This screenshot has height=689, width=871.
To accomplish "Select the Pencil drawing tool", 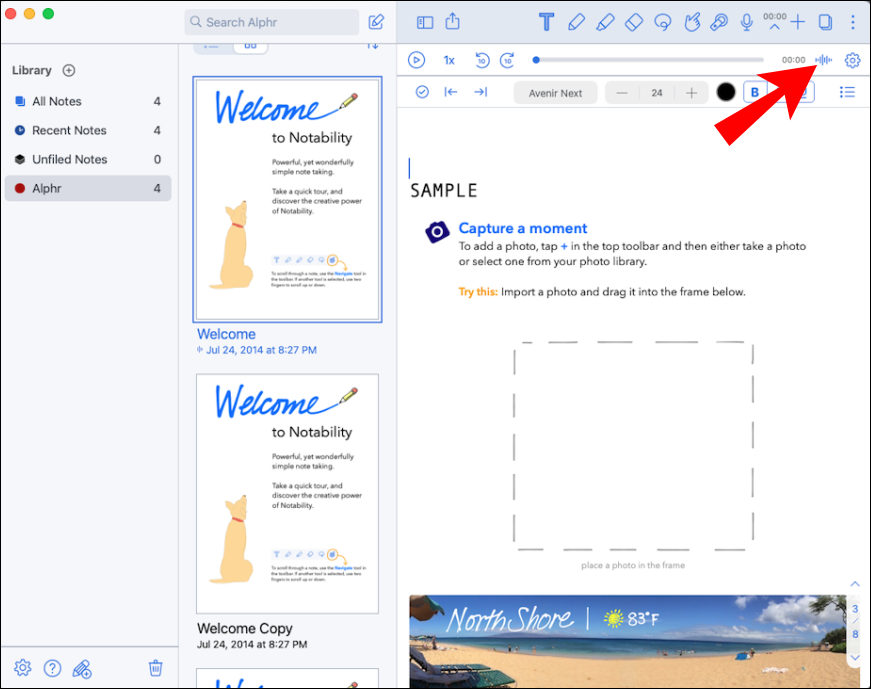I will pyautogui.click(x=576, y=22).
